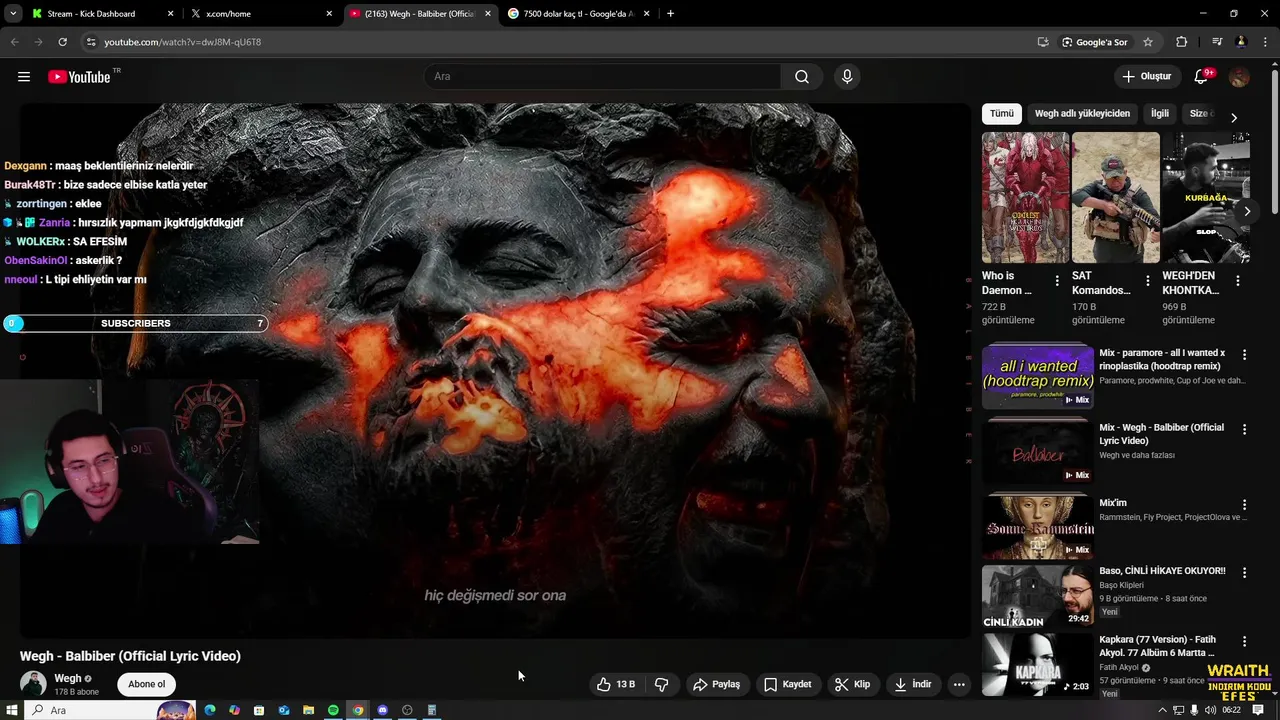Bookmark this page with star icon
Screen dimensions: 1280x720
1148,42
